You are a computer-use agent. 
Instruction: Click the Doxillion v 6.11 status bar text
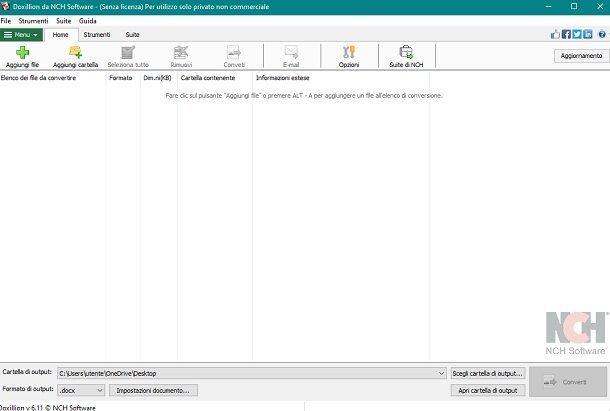pyautogui.click(x=47, y=407)
